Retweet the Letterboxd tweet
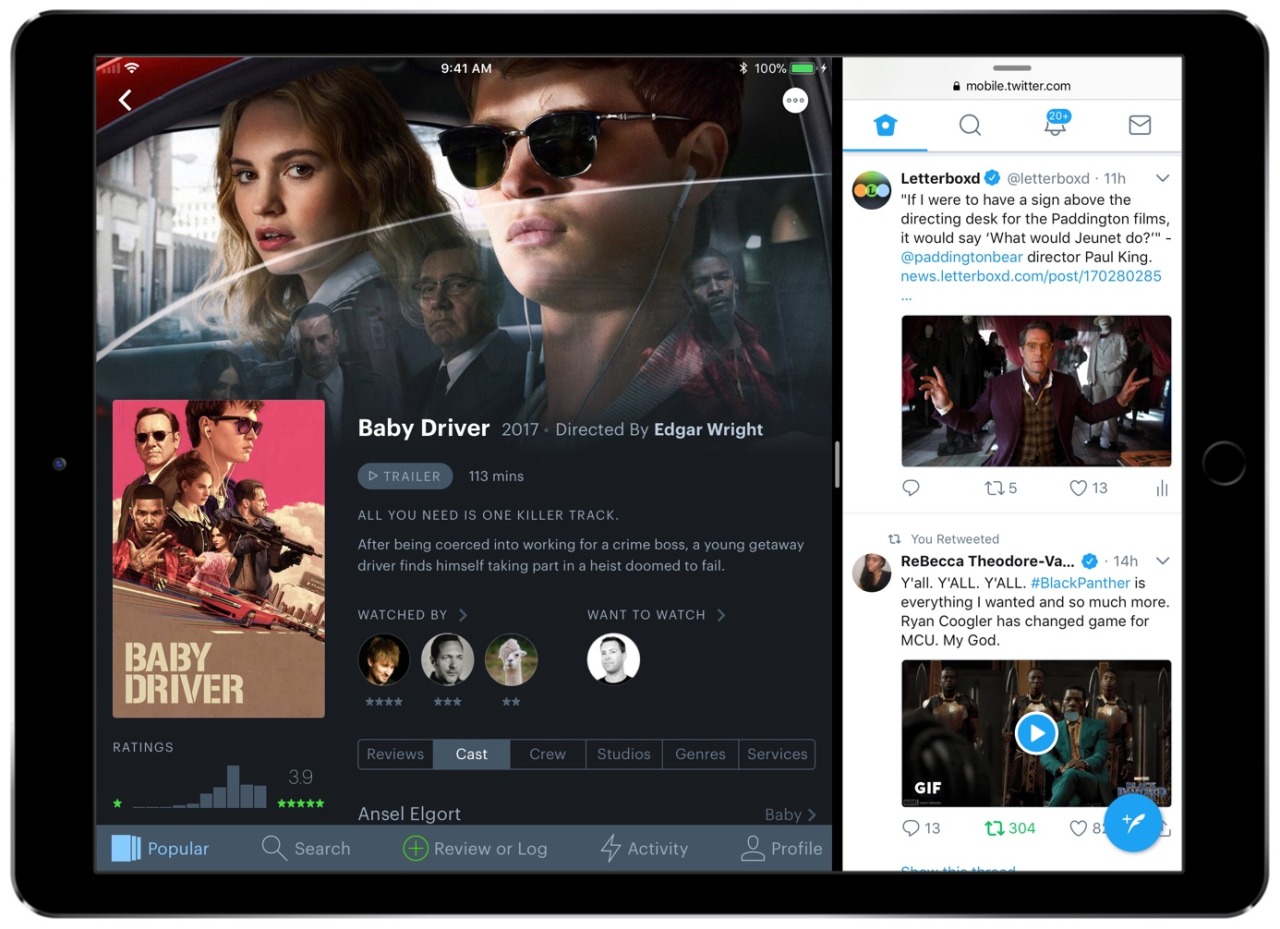1280x929 pixels. [1000, 488]
